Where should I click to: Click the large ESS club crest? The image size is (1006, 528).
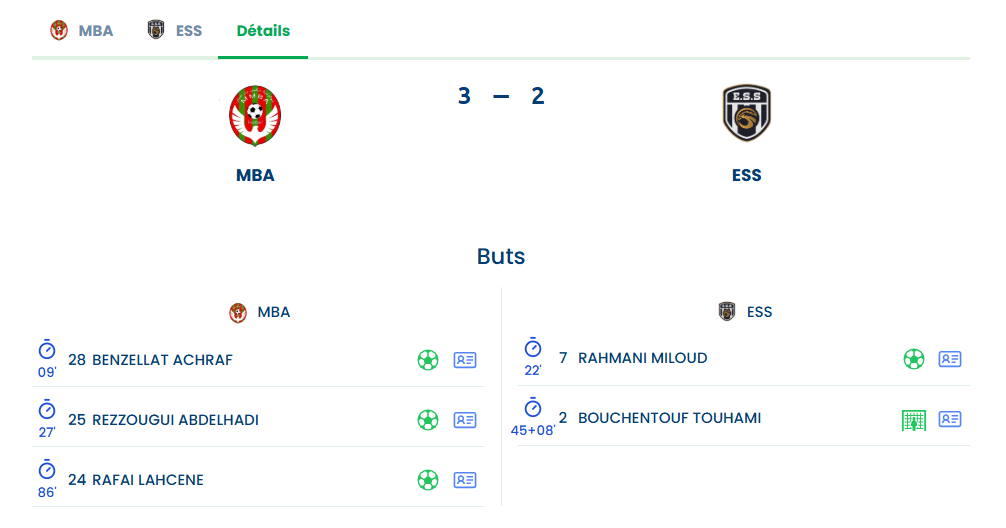coord(747,114)
